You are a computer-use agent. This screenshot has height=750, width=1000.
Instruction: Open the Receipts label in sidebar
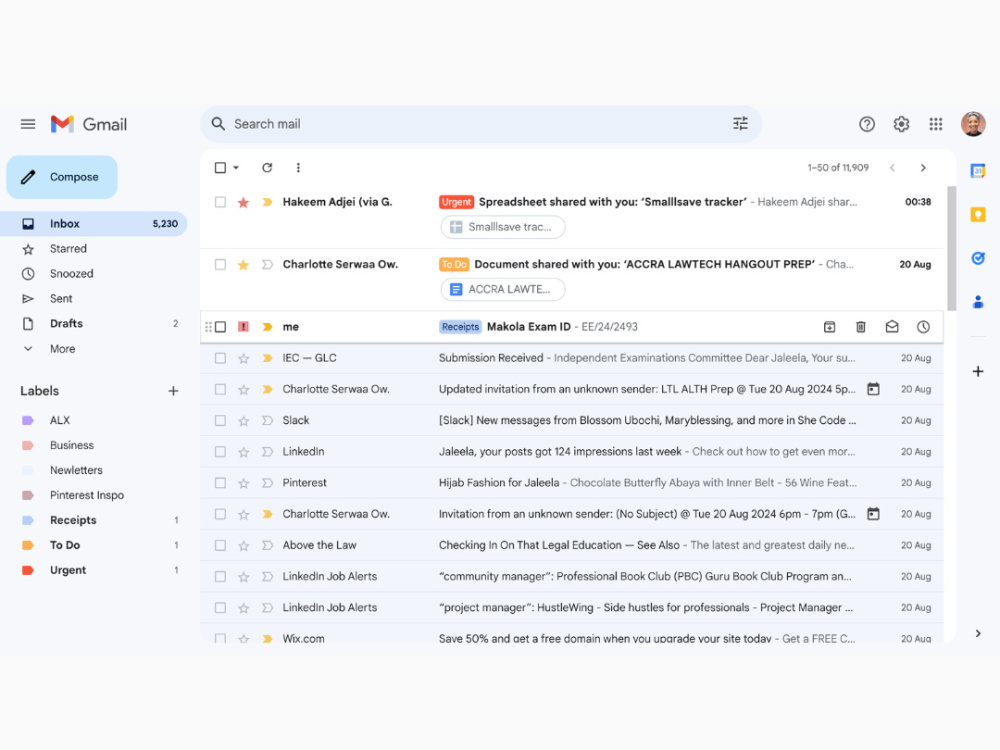click(x=94, y=520)
